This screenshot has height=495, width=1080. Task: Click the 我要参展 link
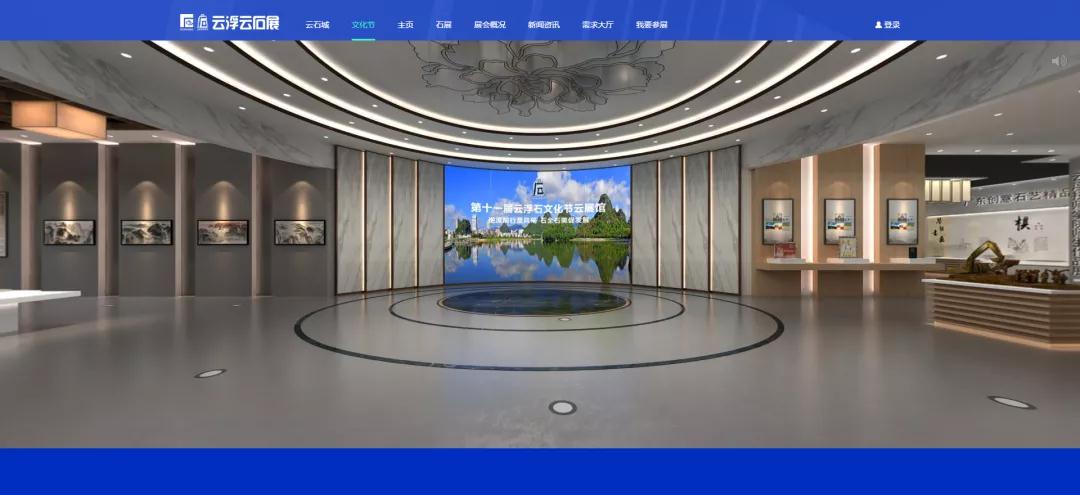(x=651, y=25)
